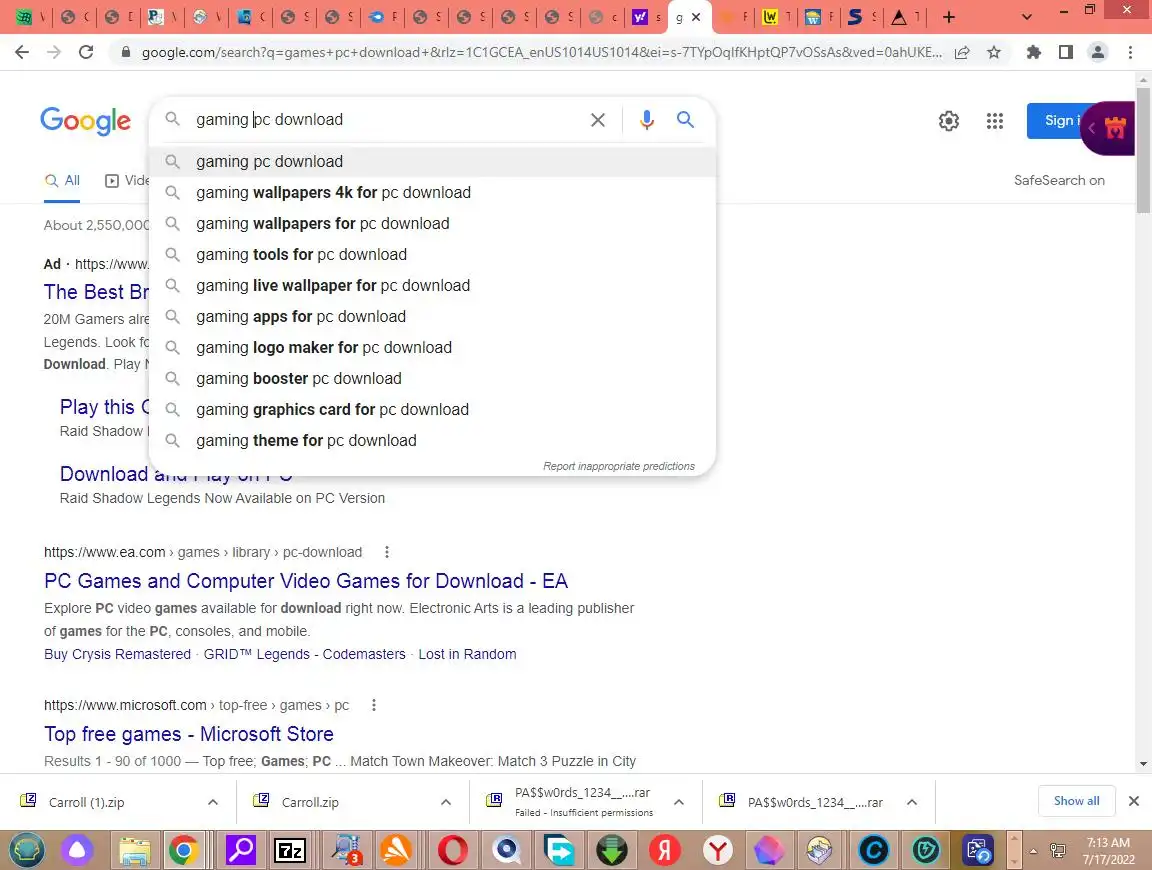Choose suggestion gaming live wallpaper for pc
1152x870 pixels.
[x=432, y=285]
